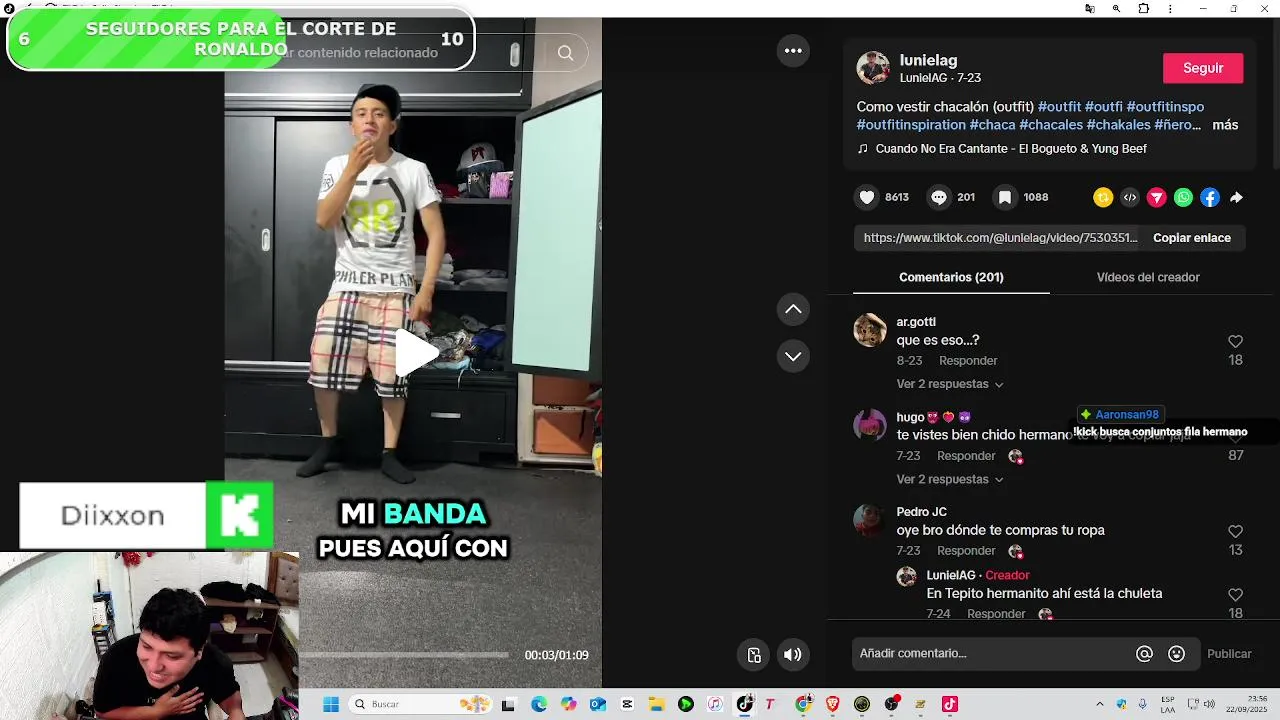Open Outlook from taskbar
1280x720 pixels.
(598, 704)
